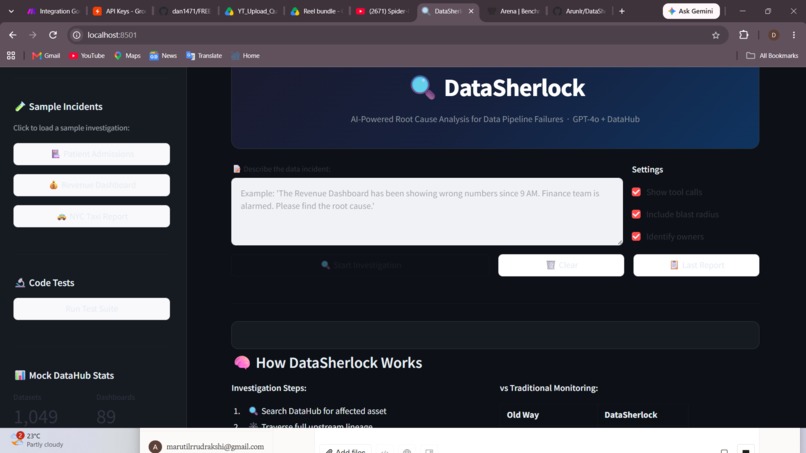Reload the current page

click(52, 35)
